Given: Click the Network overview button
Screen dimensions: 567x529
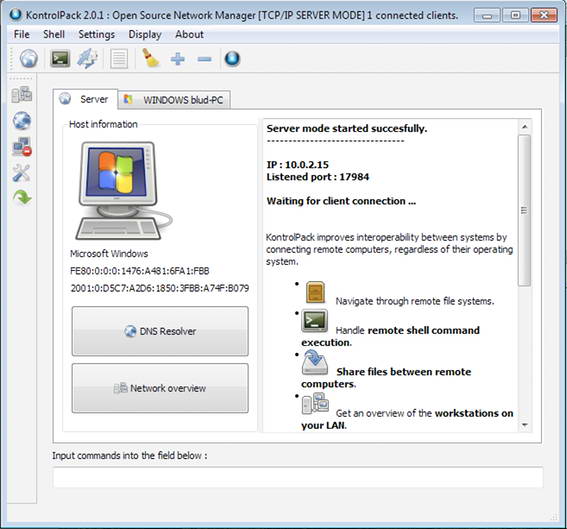Looking at the screenshot, I should click(160, 388).
